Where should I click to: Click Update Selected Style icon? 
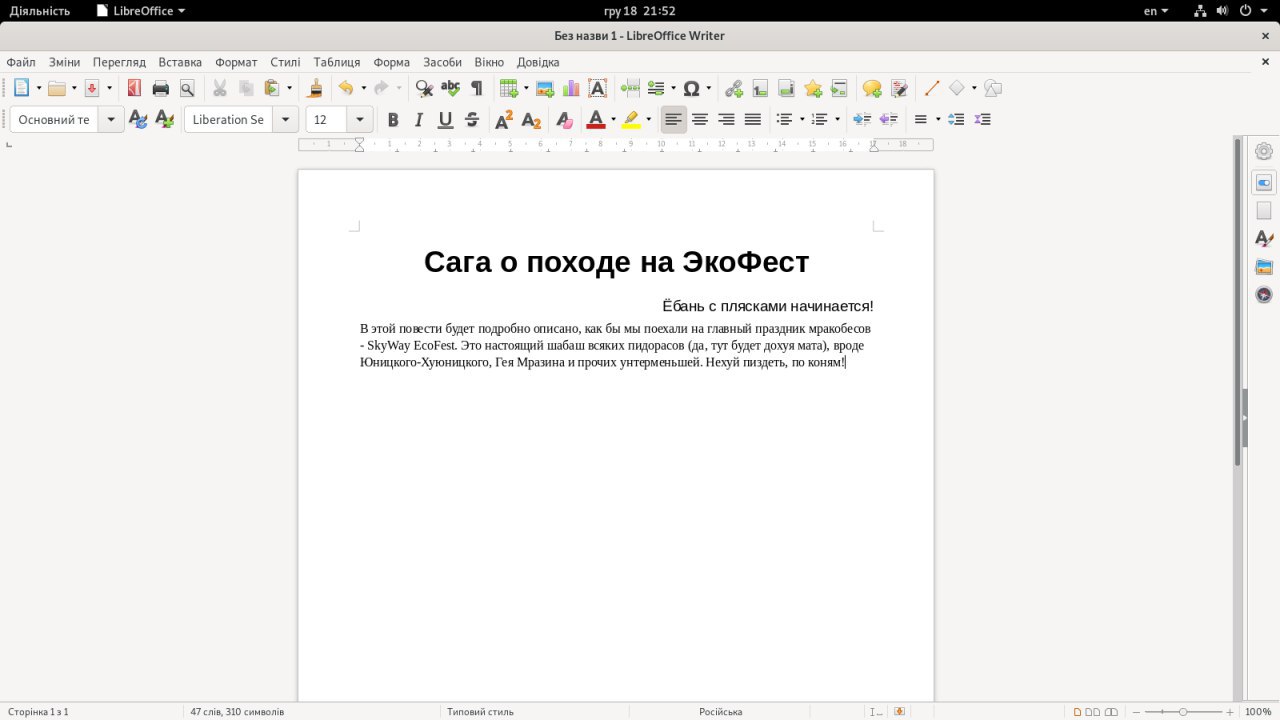coord(138,119)
